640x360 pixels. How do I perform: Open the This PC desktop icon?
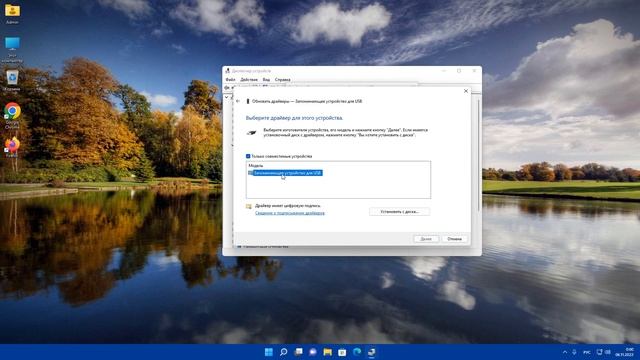coord(12,49)
